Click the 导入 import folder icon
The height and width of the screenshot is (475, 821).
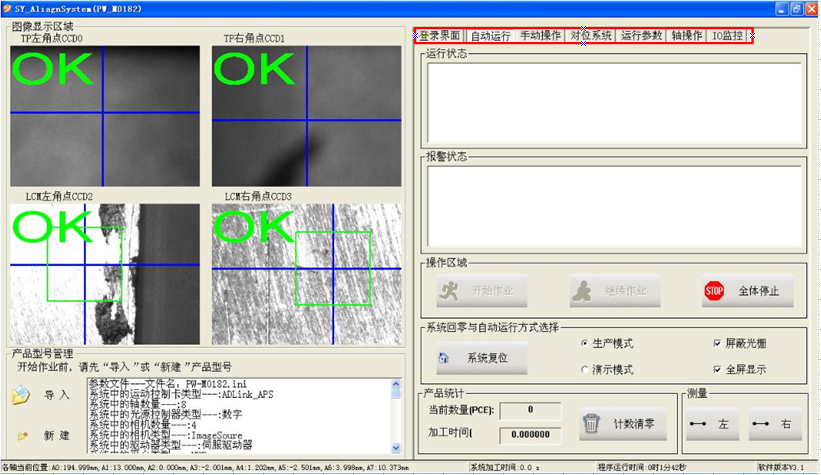coord(22,395)
